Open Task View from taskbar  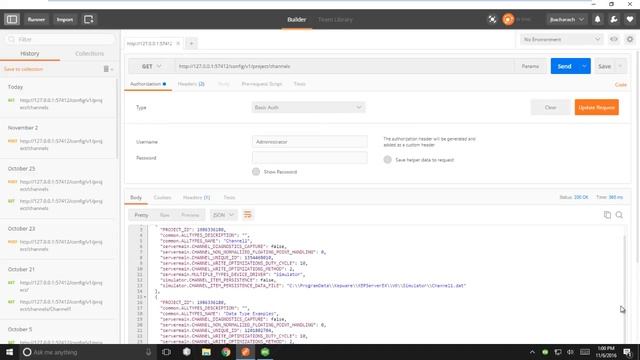[167, 352]
